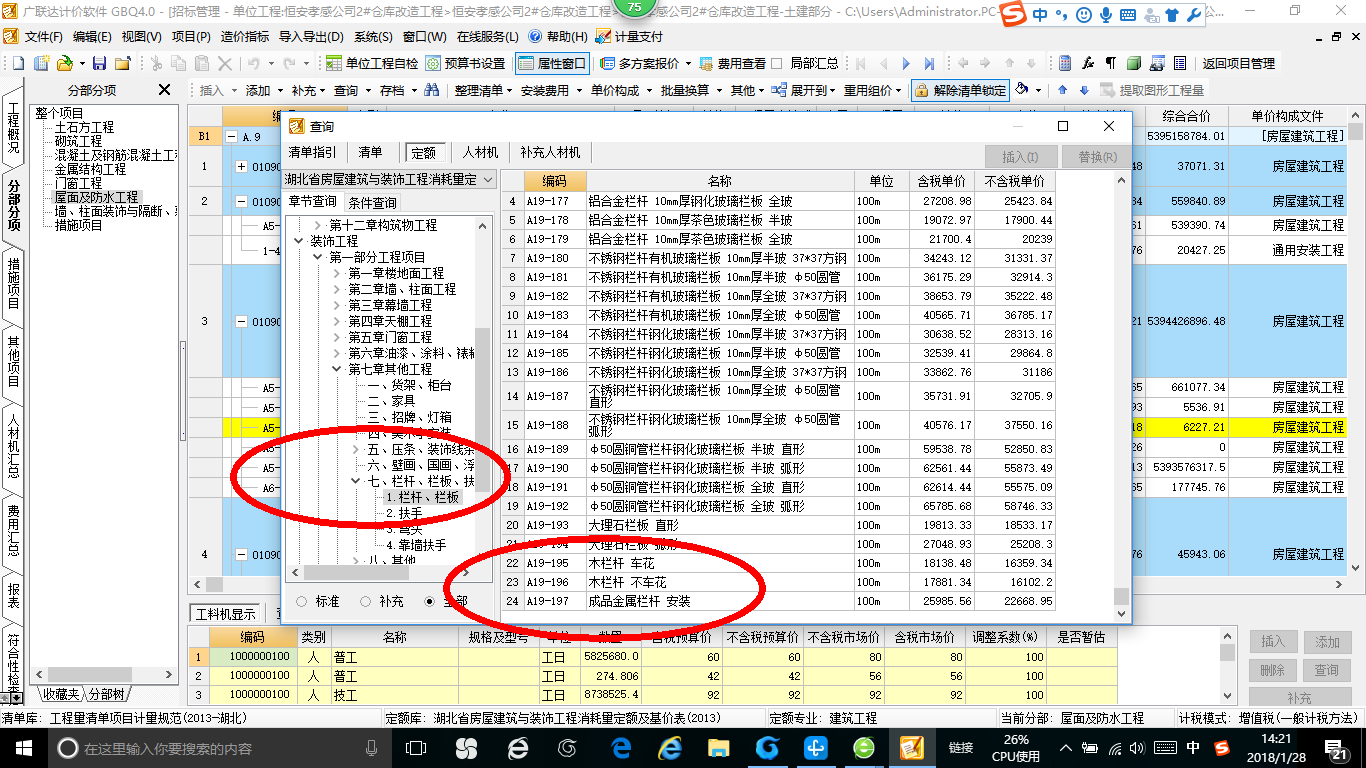This screenshot has width=1366, height=768.
Task: Select the 标准 radio button
Action: (x=302, y=601)
